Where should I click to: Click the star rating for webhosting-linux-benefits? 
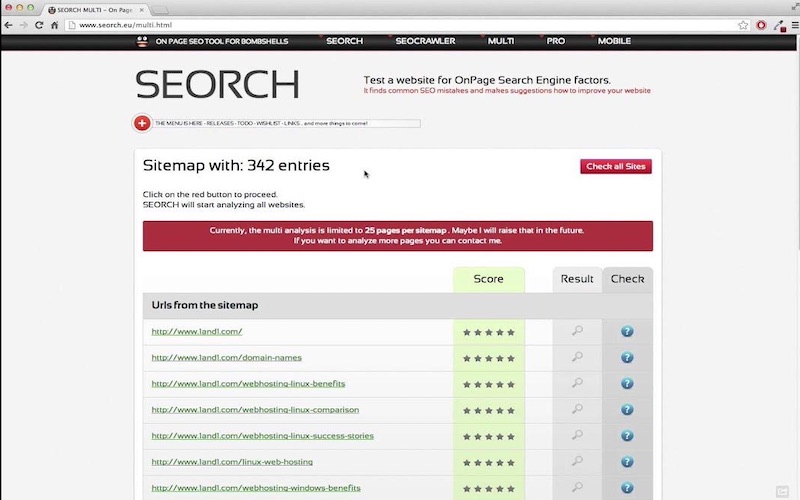click(x=489, y=385)
